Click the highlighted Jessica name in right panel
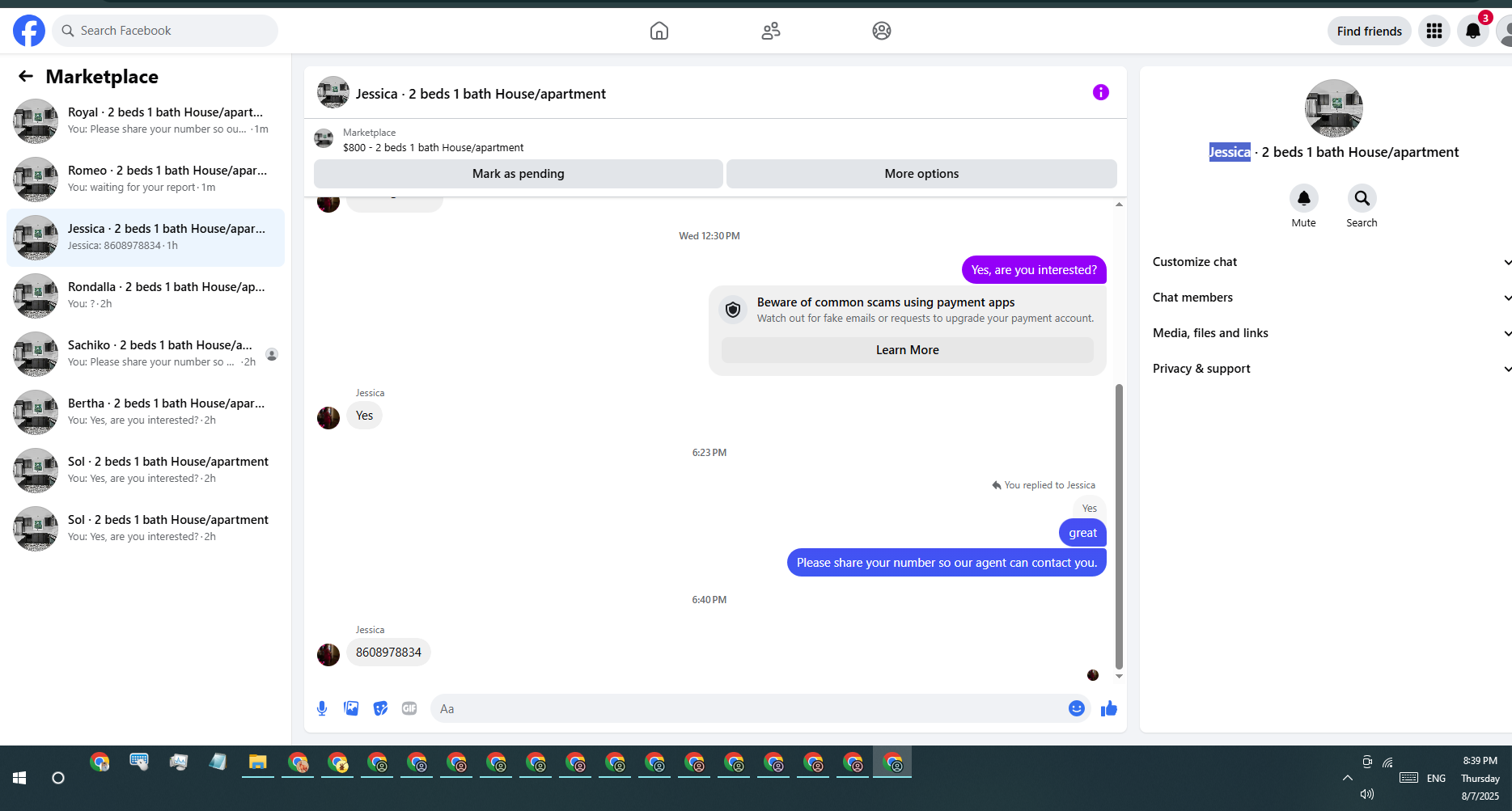Image resolution: width=1512 pixels, height=811 pixels. pyautogui.click(x=1230, y=152)
